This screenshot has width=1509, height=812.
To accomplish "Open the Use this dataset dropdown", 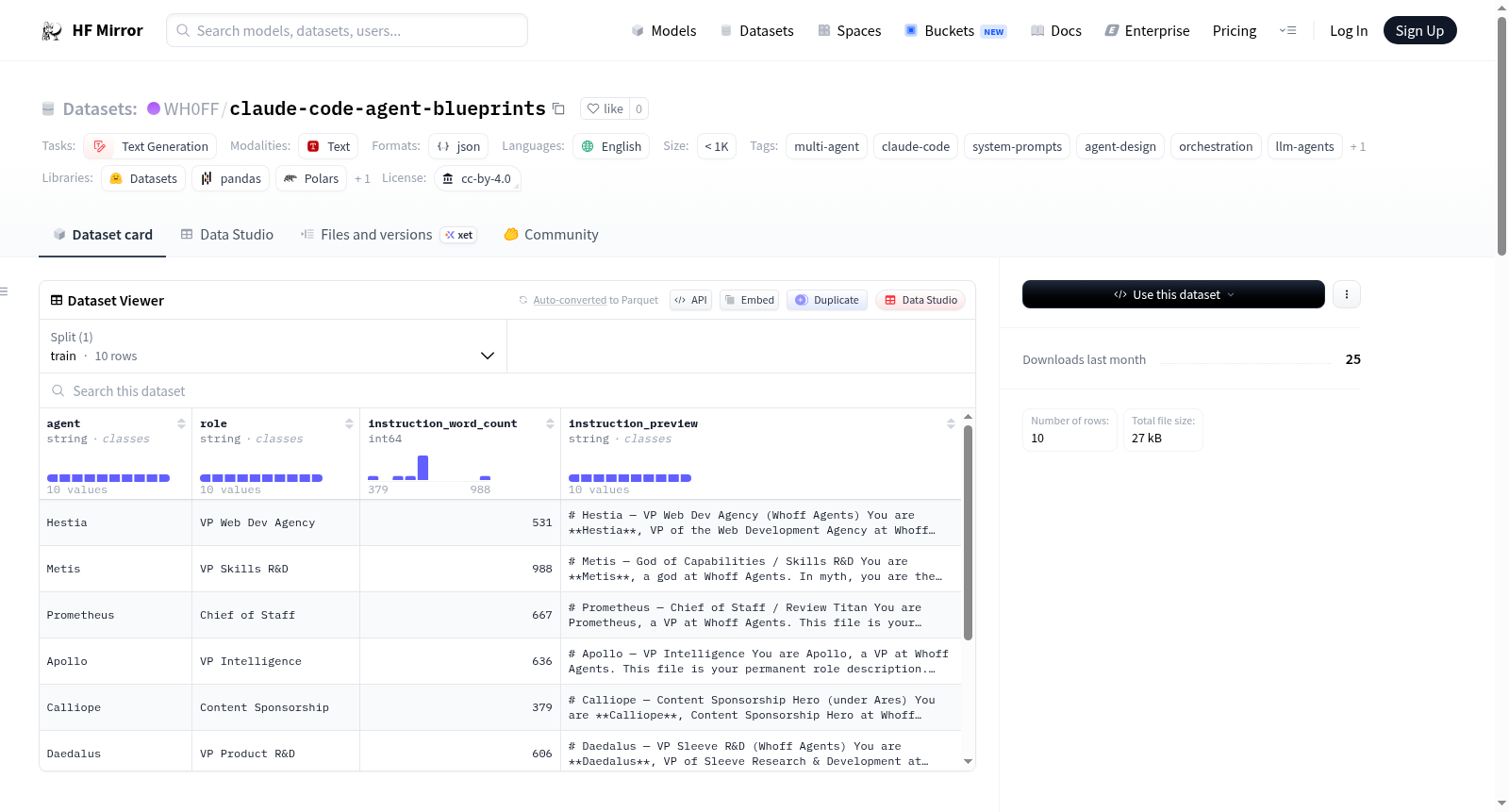I will pos(1173,294).
